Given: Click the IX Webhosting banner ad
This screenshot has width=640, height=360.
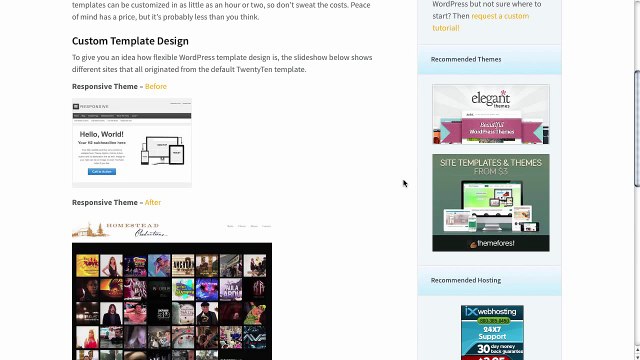Looking at the screenshot, I should pyautogui.click(x=492, y=333).
